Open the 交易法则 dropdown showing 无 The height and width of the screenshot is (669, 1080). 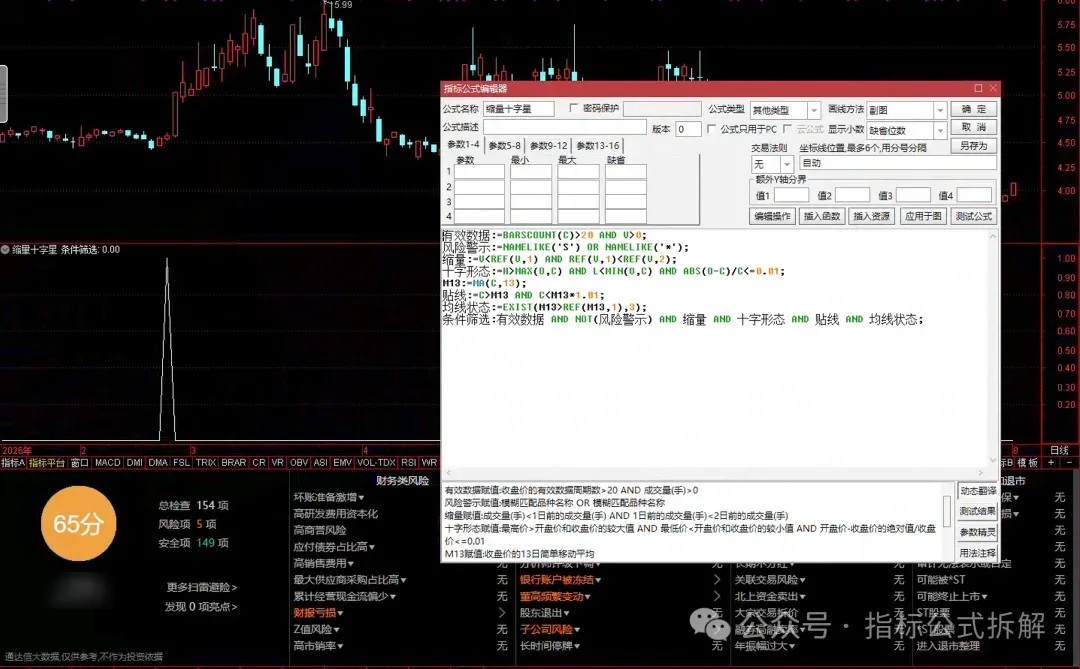pyautogui.click(x=787, y=164)
